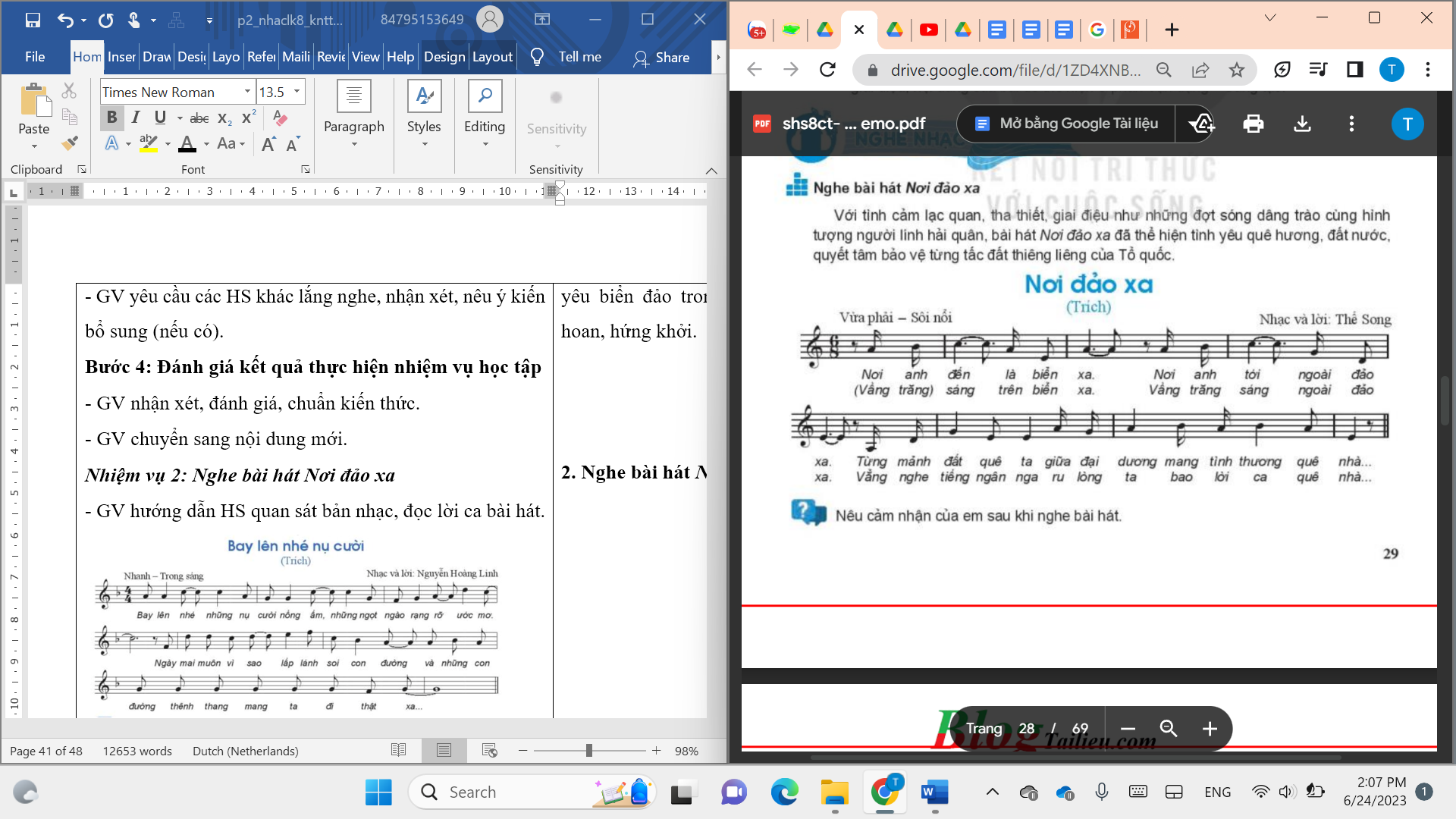This screenshot has height=819, width=1456.
Task: Toggle Underline formatting
Action: pos(160,118)
